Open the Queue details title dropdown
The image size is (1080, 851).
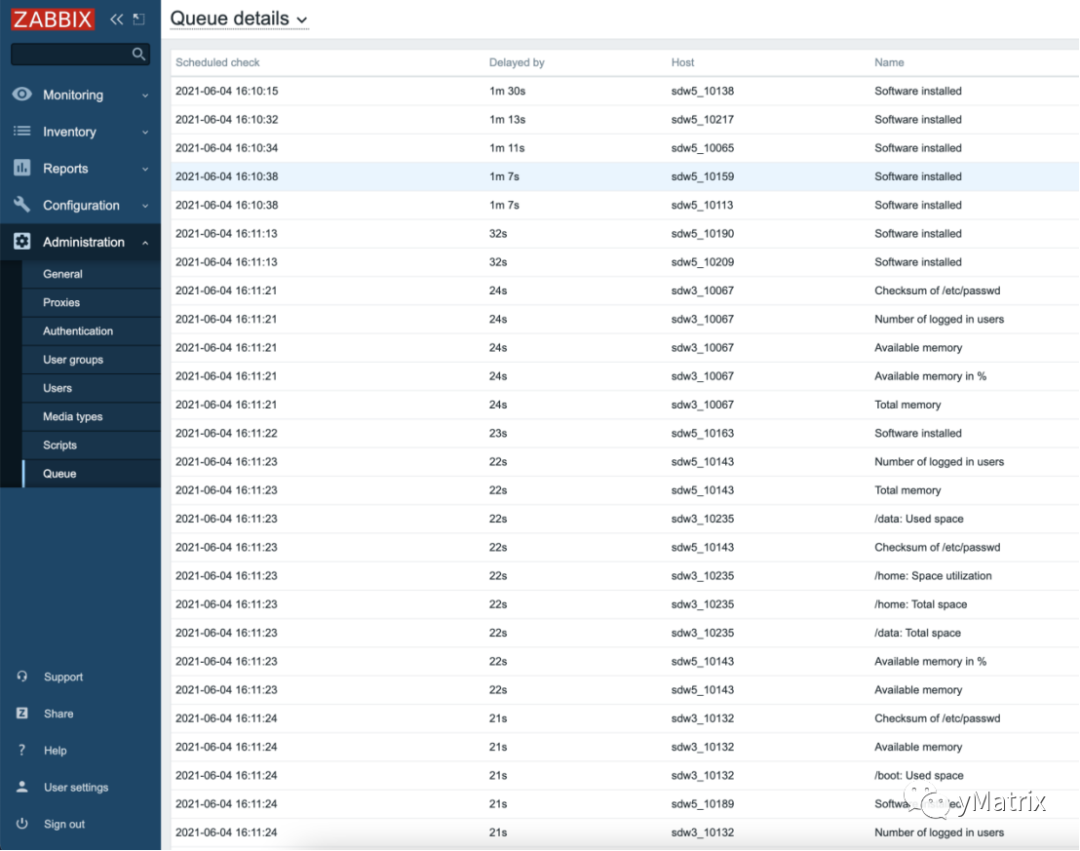coord(238,19)
